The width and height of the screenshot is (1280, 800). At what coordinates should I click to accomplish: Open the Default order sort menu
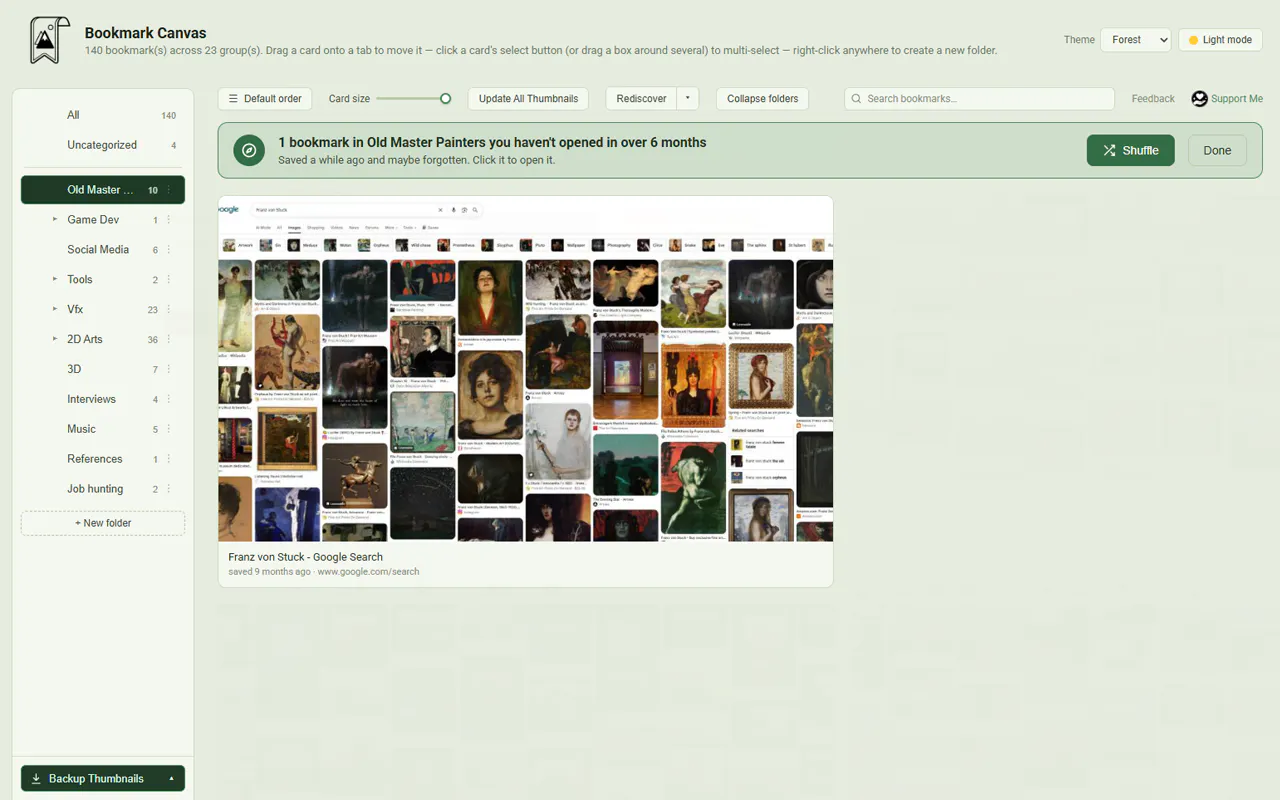(x=265, y=99)
